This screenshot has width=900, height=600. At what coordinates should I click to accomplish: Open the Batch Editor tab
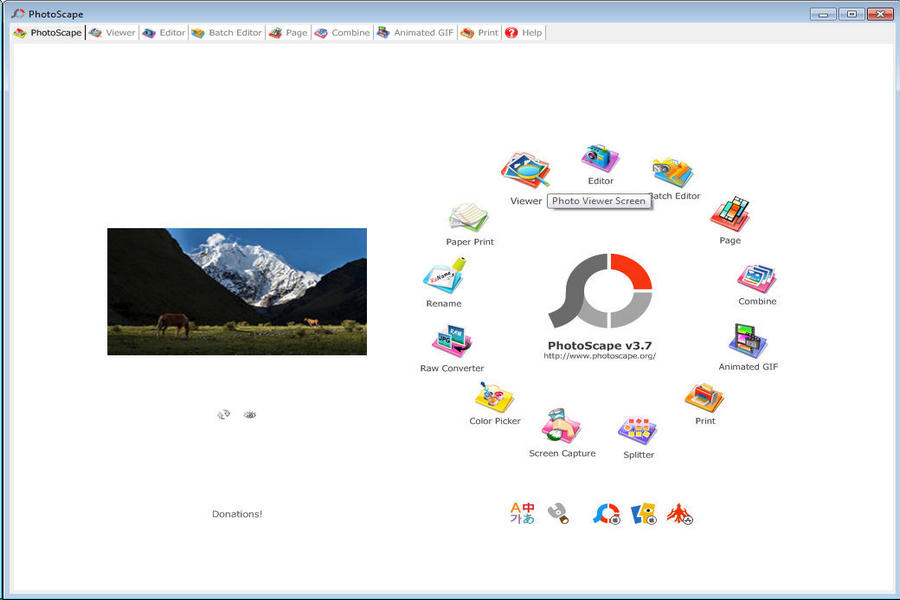pos(227,33)
